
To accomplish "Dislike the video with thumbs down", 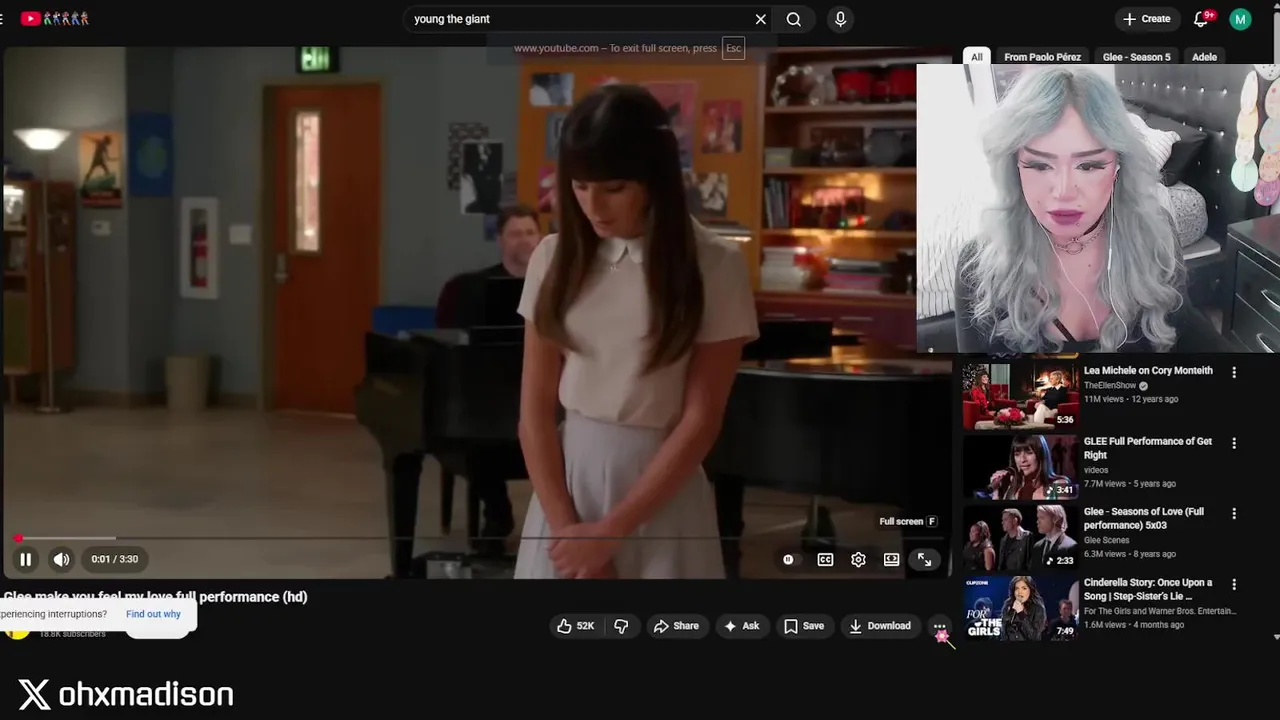I will click(x=621, y=626).
